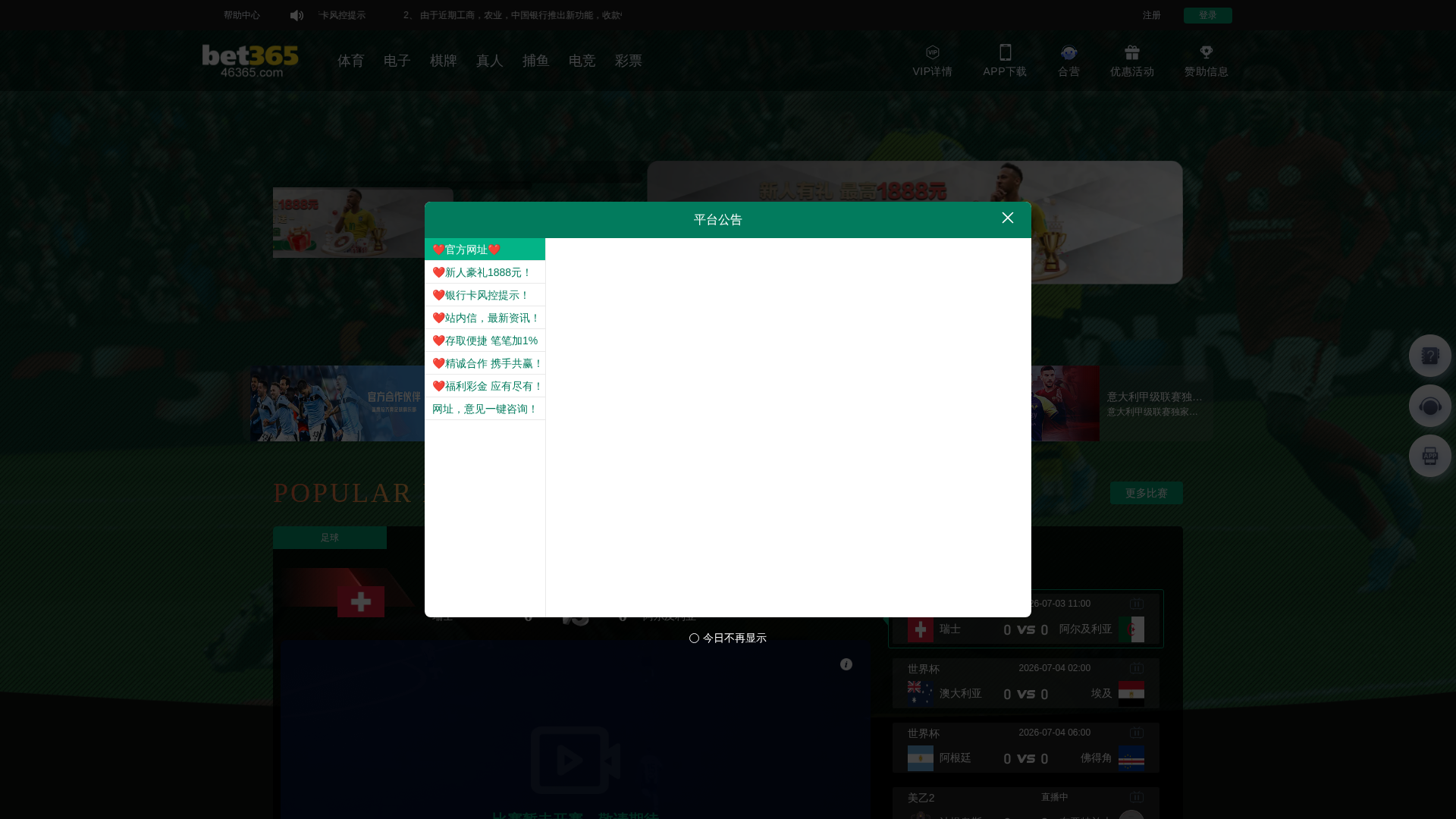The image size is (1456, 819).
Task: Open the 电子 menu
Action: pyautogui.click(x=397, y=61)
